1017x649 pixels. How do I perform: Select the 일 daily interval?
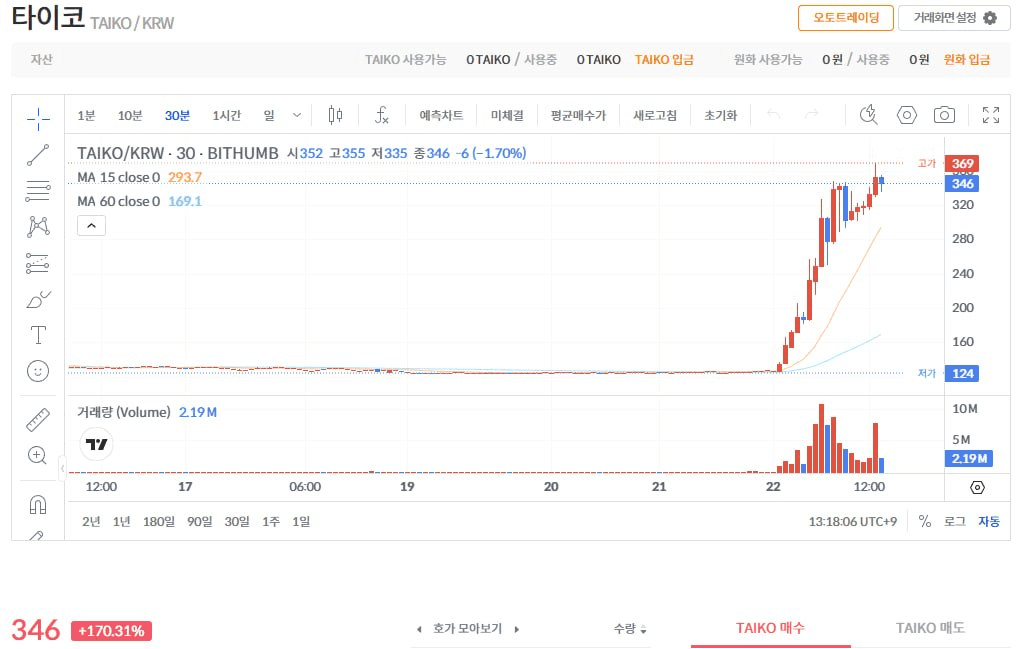269,115
